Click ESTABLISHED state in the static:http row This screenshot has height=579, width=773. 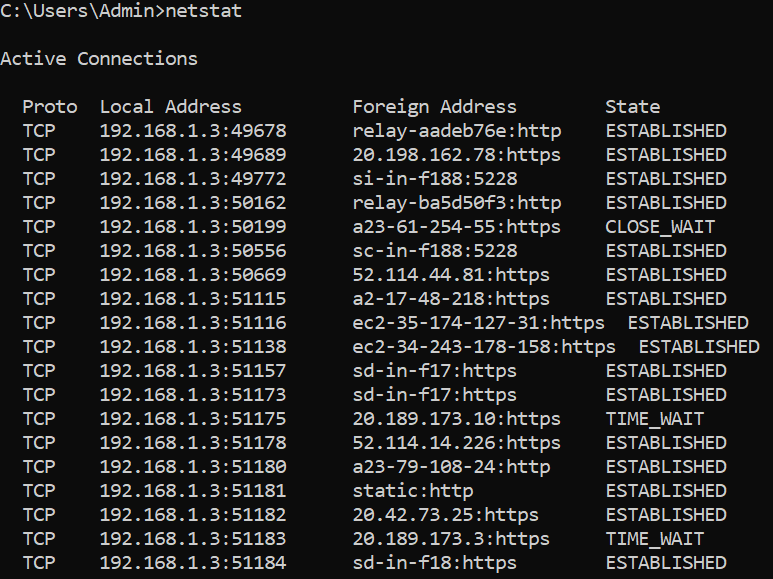[666, 491]
